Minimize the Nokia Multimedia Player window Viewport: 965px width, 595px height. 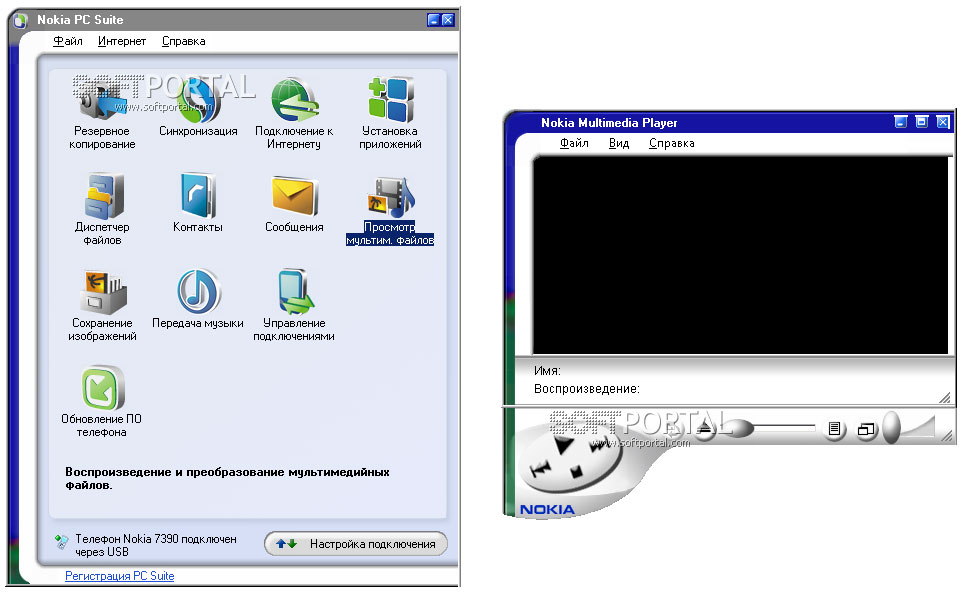[x=900, y=122]
